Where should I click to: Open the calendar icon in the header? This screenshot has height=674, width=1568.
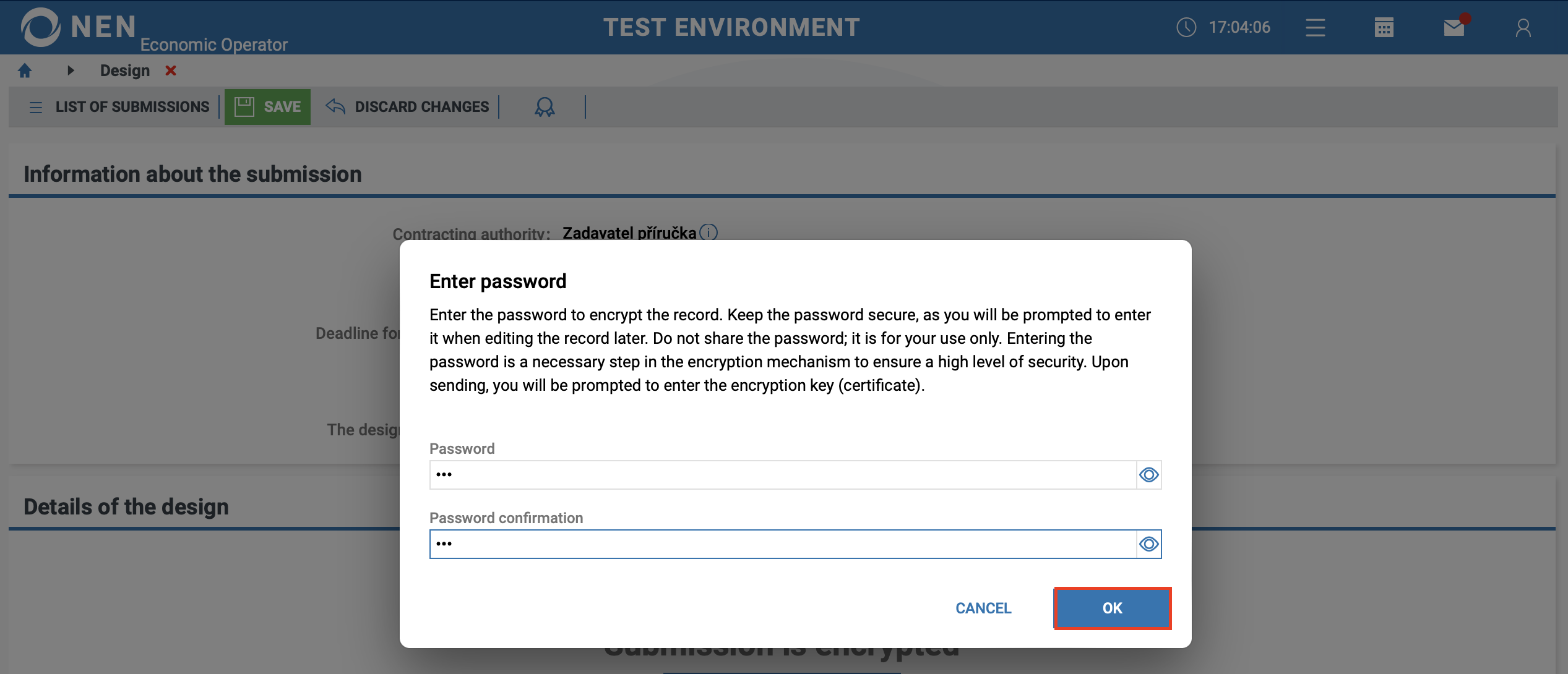1384,28
